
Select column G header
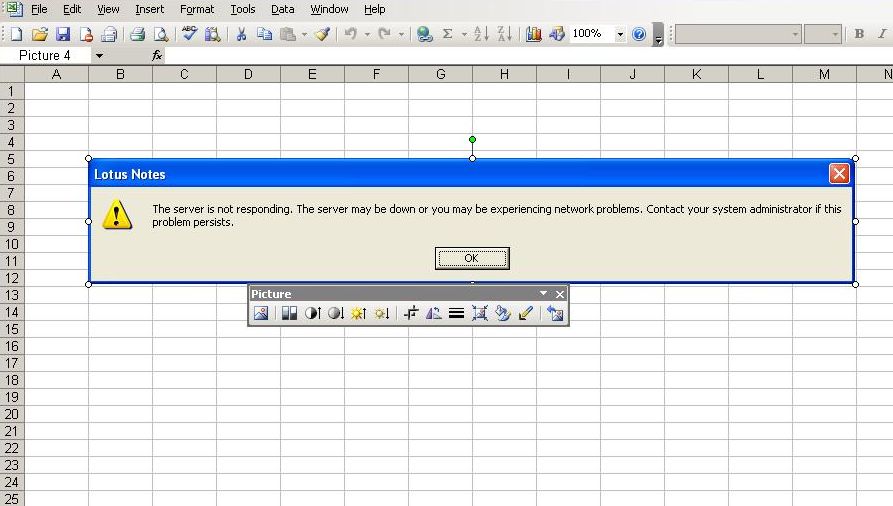[440, 74]
